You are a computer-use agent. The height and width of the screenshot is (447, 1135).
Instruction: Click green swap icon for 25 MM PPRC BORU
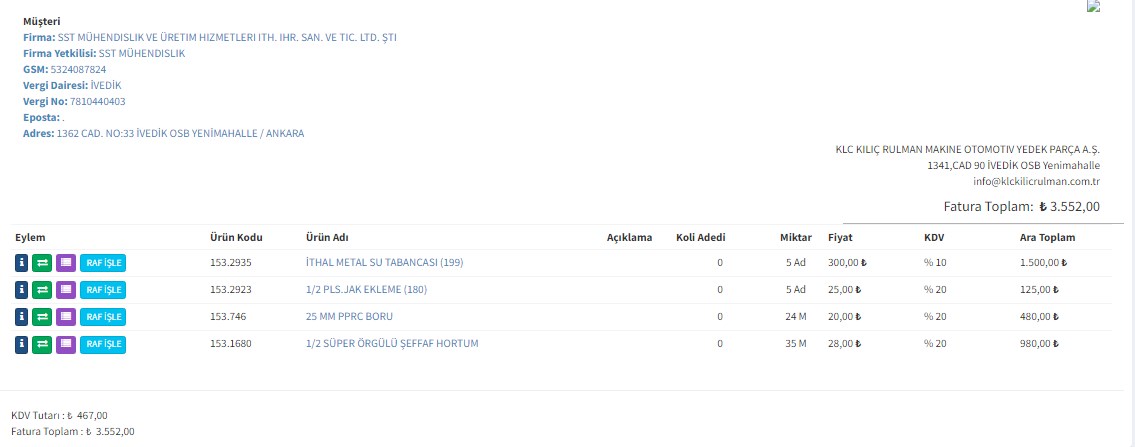point(43,317)
